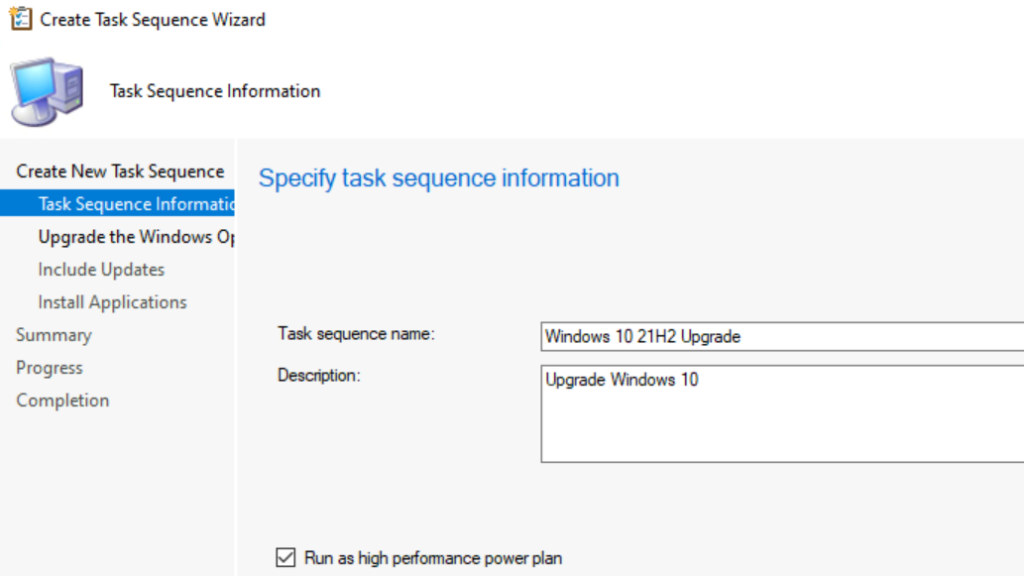The height and width of the screenshot is (576, 1024).
Task: Place cursor after 'Upgrade Windows 10' description text
Action: (x=700, y=380)
